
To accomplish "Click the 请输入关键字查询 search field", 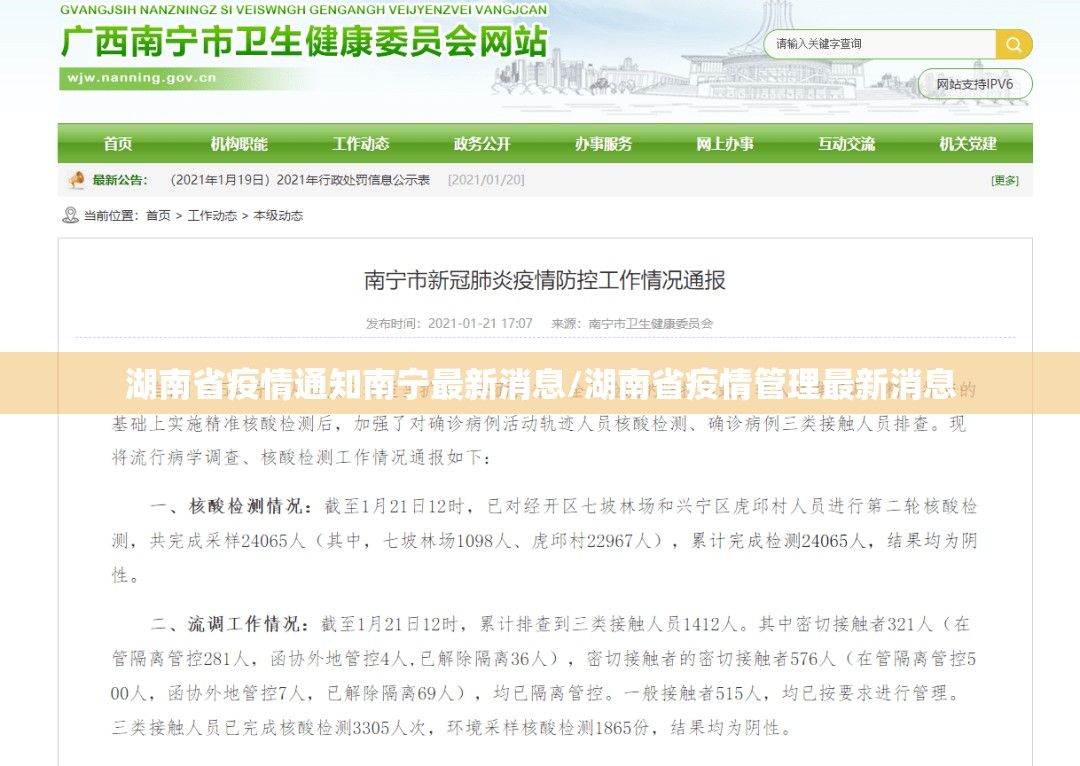I will click(x=880, y=44).
